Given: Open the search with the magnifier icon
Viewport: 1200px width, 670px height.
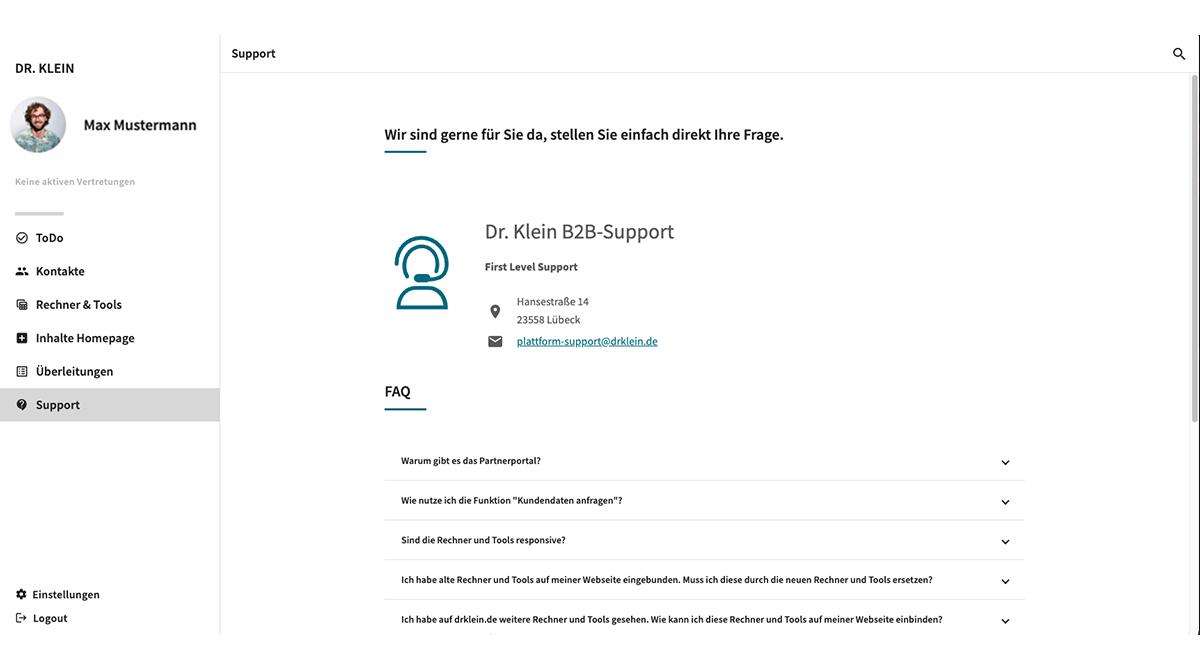Looking at the screenshot, I should 1179,54.
